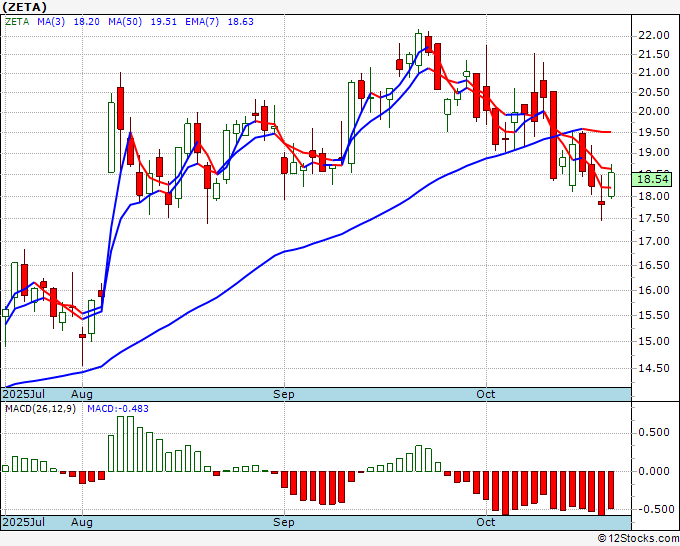
Task: Click the MA(3) value 18.20
Action: [87, 22]
